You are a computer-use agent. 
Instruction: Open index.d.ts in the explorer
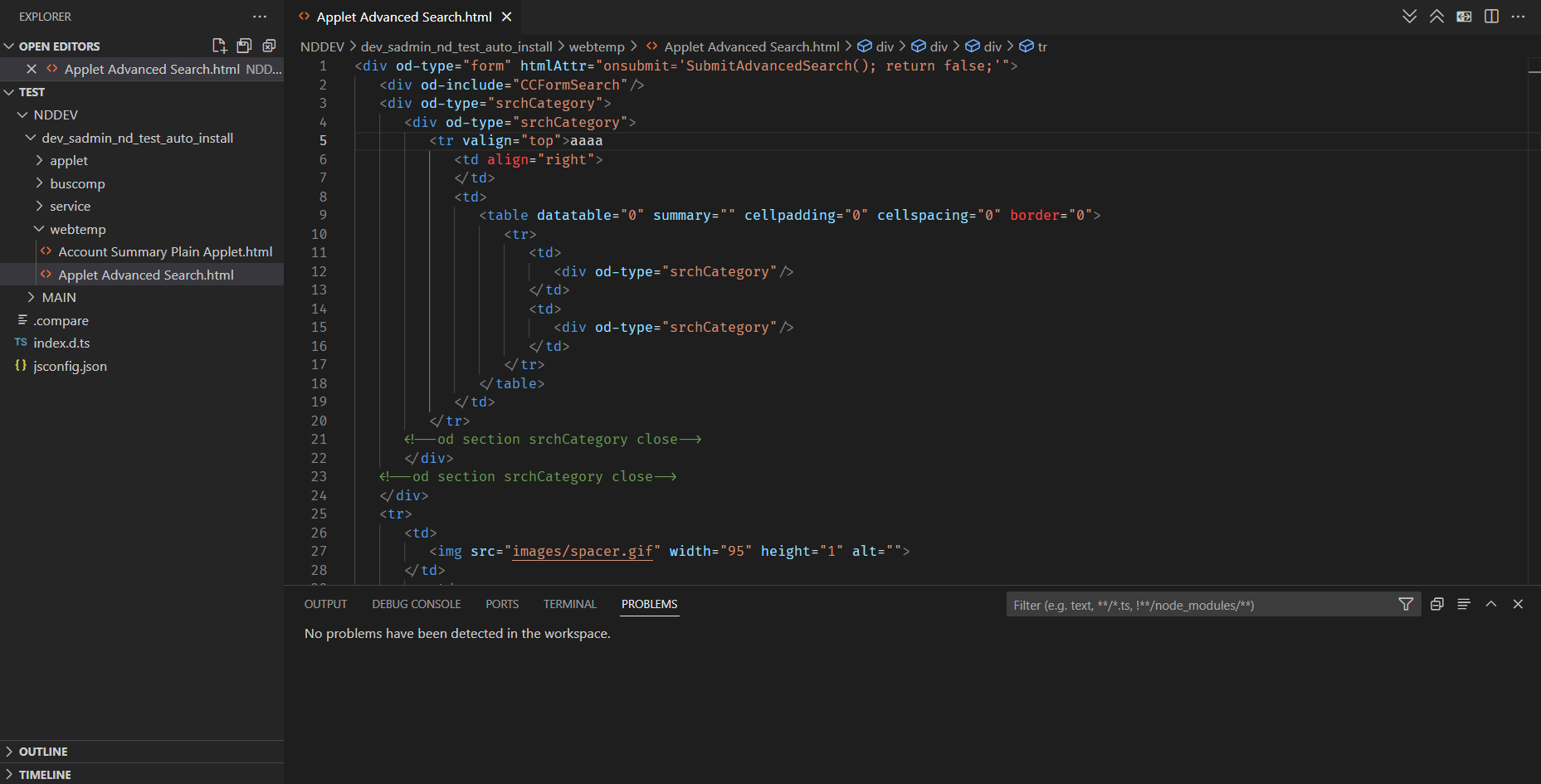61,343
